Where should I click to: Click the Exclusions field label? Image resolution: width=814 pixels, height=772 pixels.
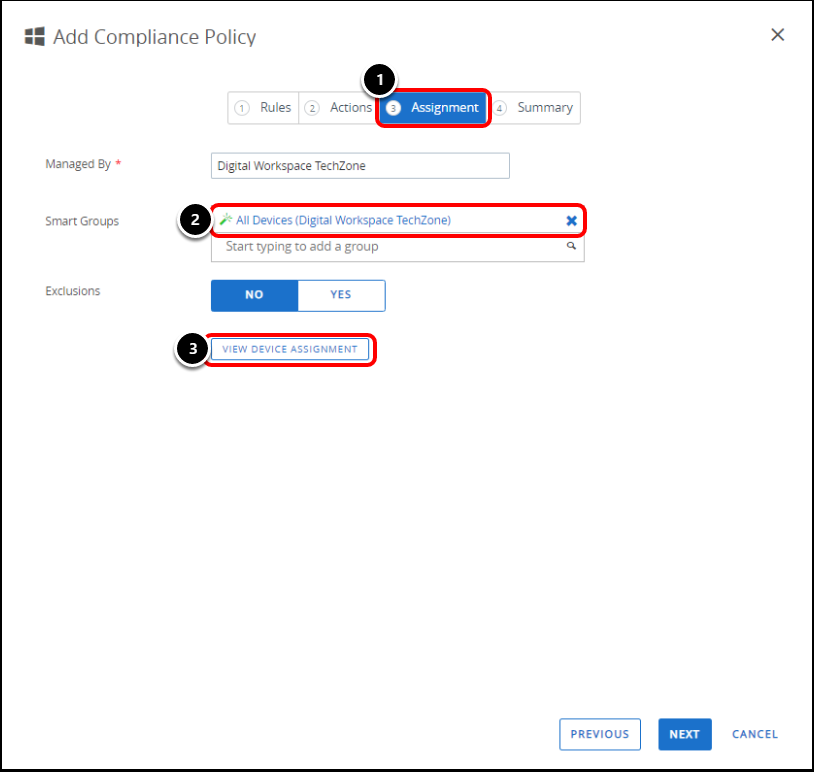pyautogui.click(x=73, y=291)
